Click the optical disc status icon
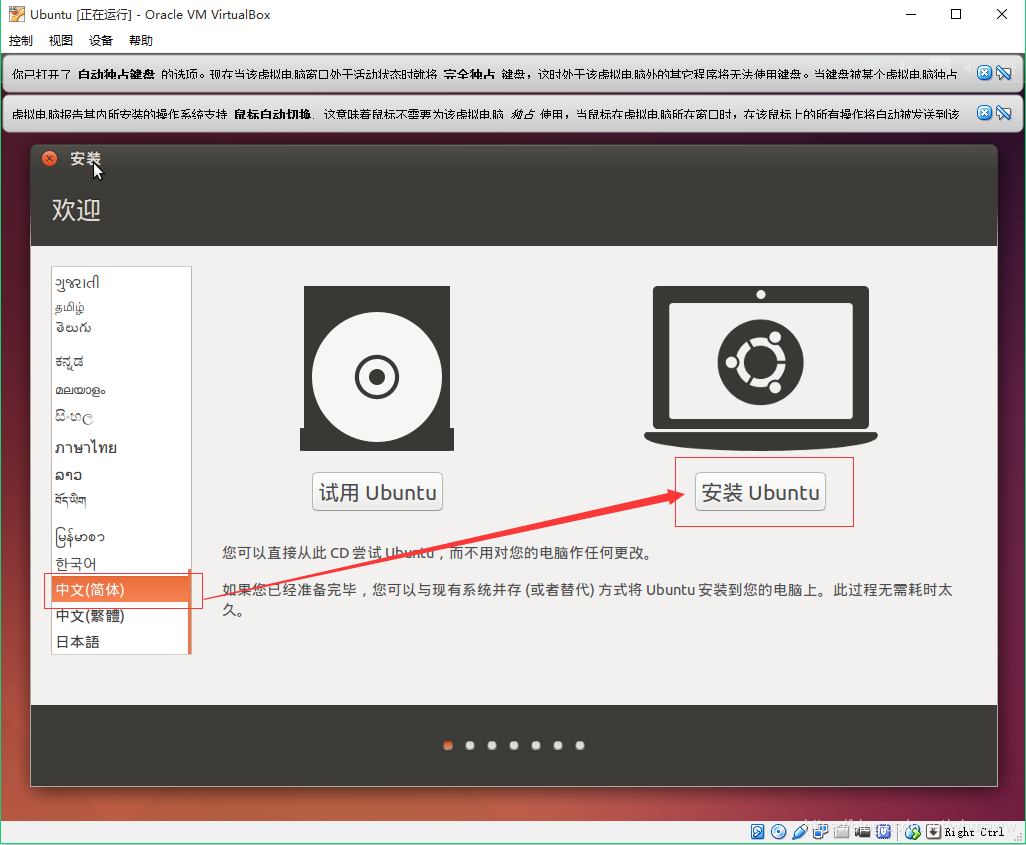Screen dimensions: 1026x845 [778, 831]
